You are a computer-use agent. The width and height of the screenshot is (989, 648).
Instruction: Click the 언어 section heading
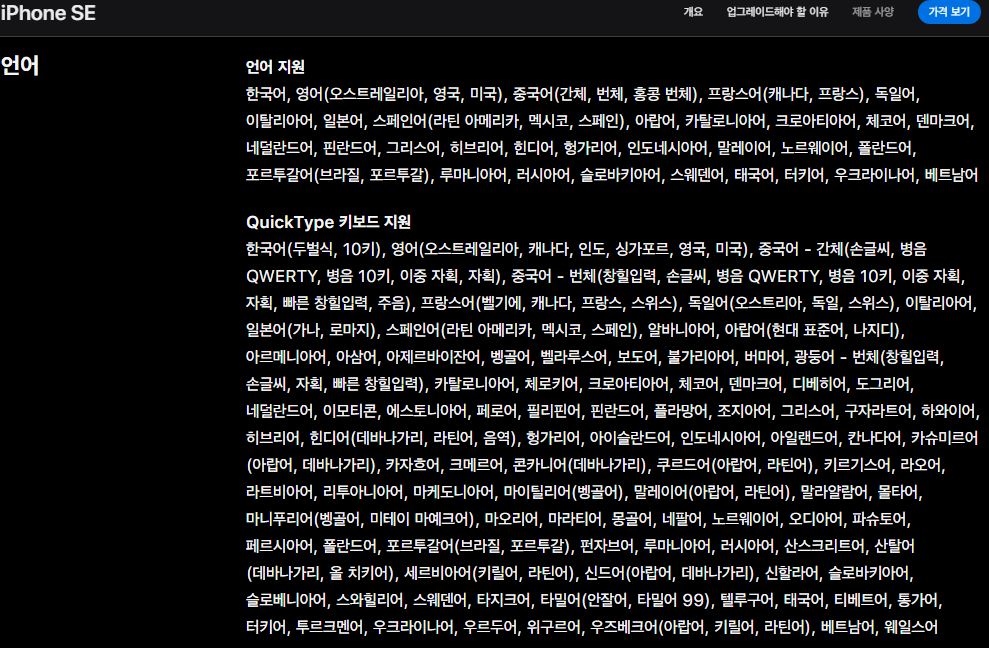point(20,66)
